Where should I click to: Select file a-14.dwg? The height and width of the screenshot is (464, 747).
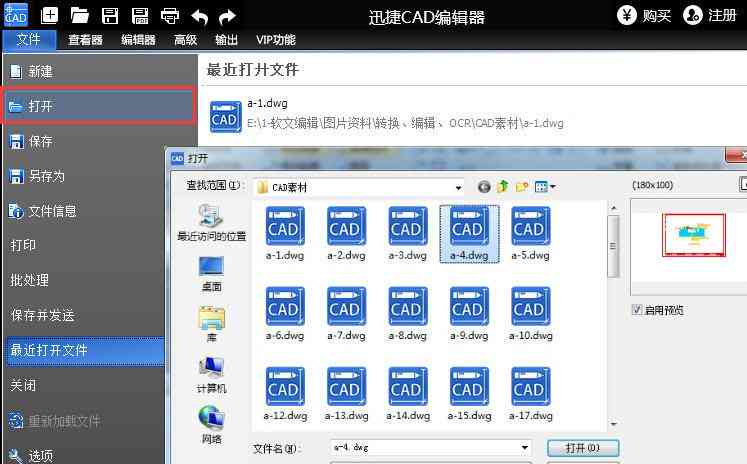407,394
